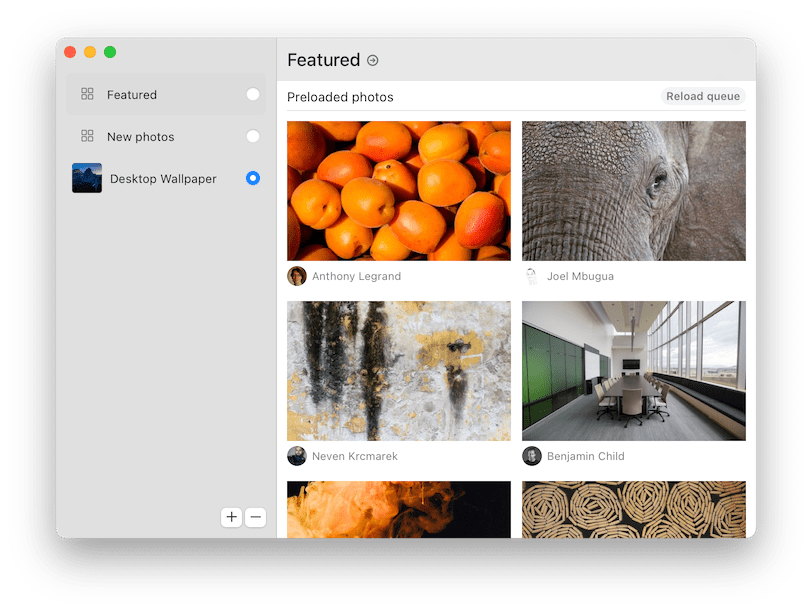Viewport: 812px width, 612px height.
Task: Click the grid icon beside New photos
Action: [87, 136]
